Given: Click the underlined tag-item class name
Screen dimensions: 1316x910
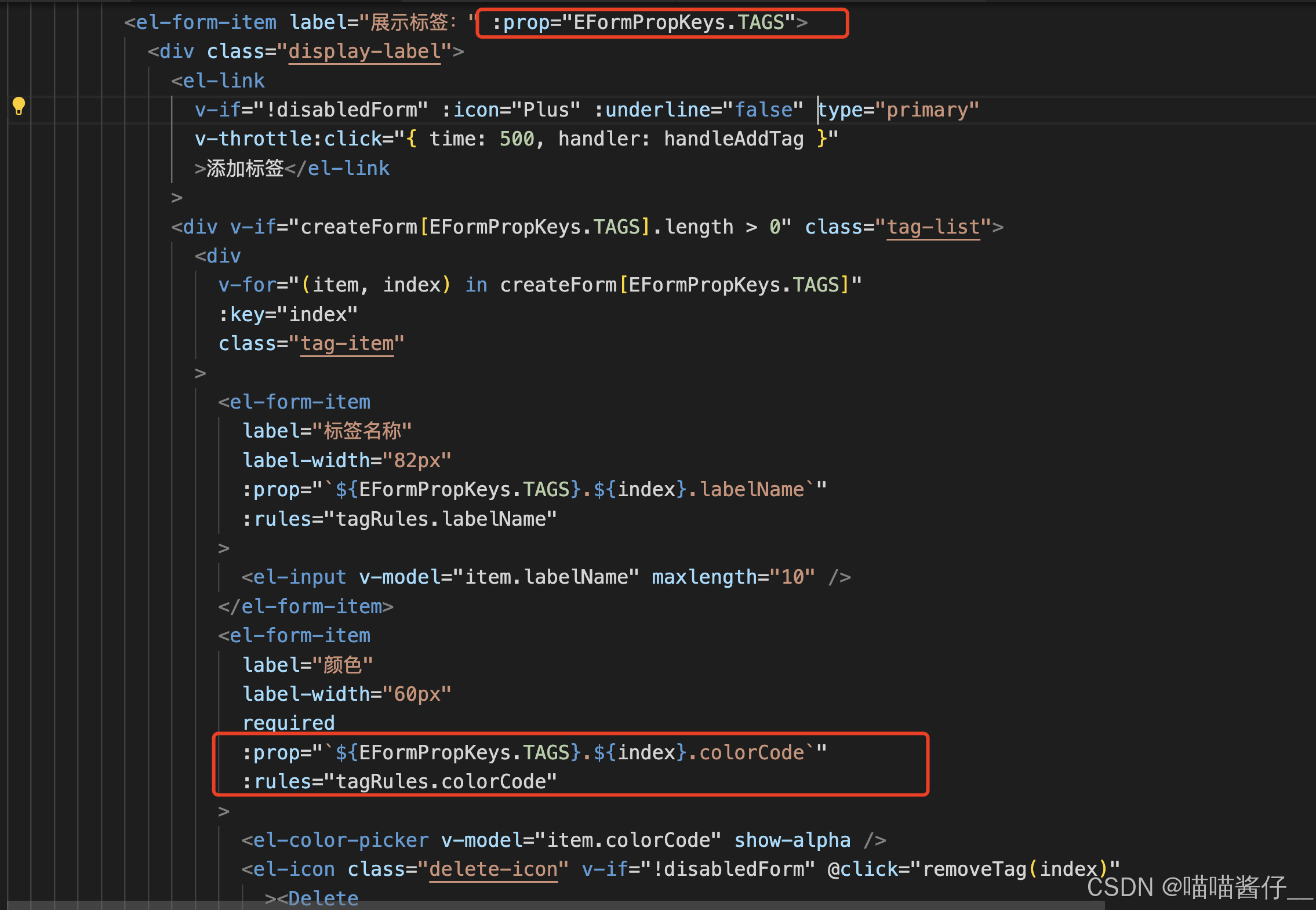Looking at the screenshot, I should [347, 343].
